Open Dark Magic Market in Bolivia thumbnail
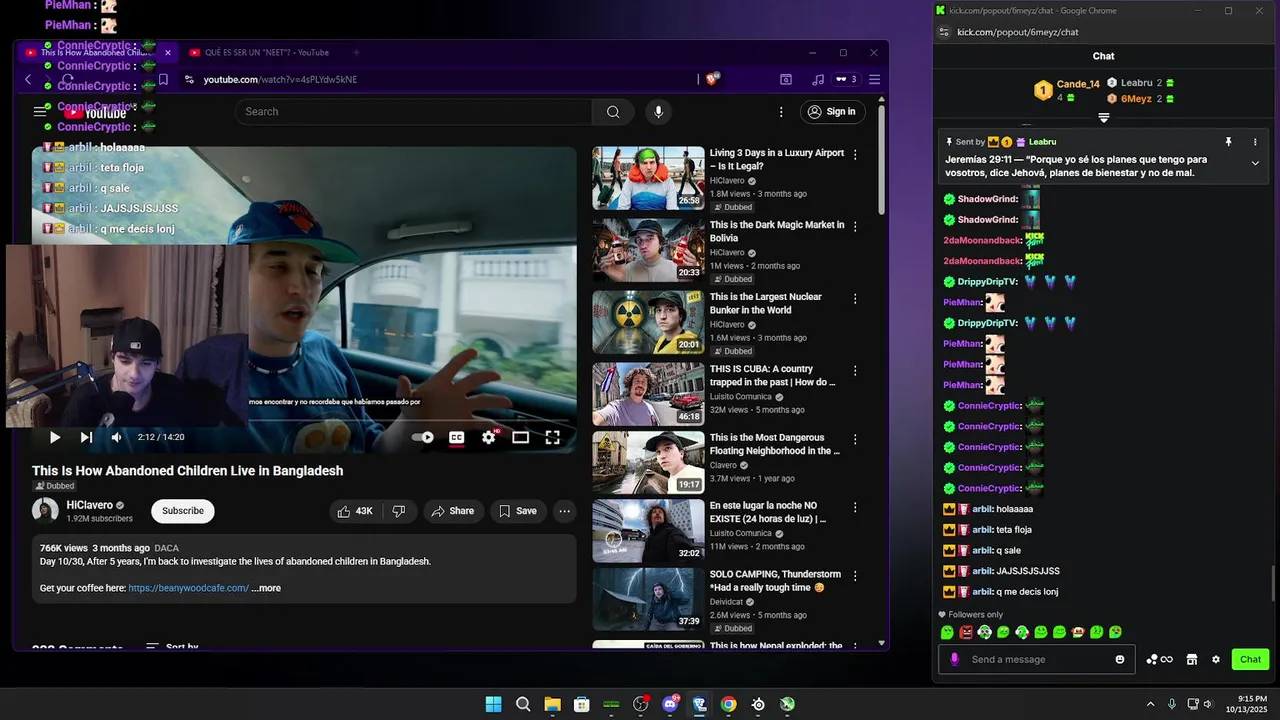Viewport: 1280px width, 720px height. click(648, 250)
